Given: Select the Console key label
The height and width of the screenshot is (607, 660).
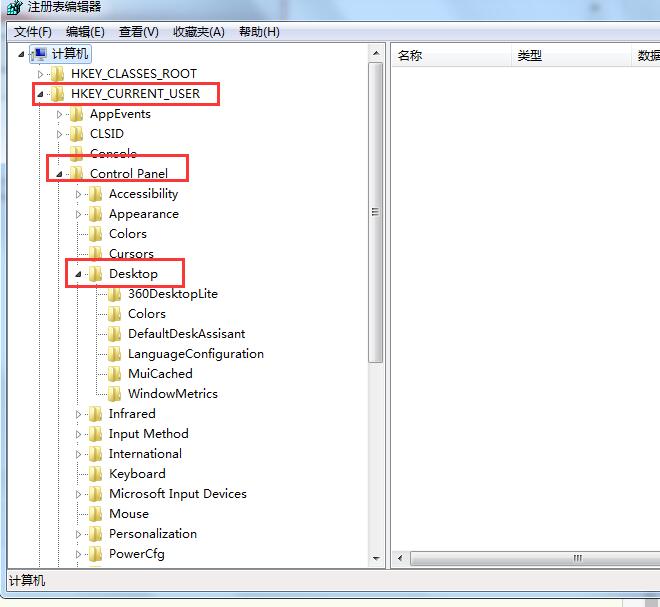Looking at the screenshot, I should 113,153.
